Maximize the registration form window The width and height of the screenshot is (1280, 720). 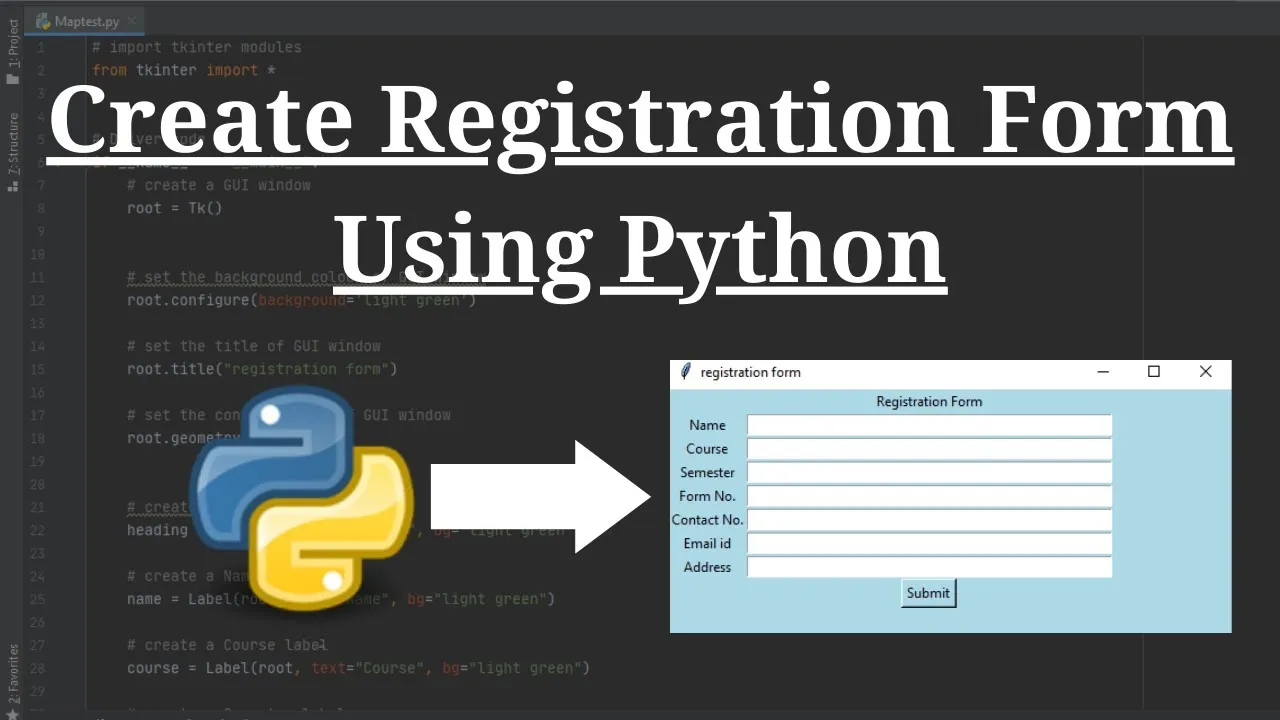[1154, 372]
